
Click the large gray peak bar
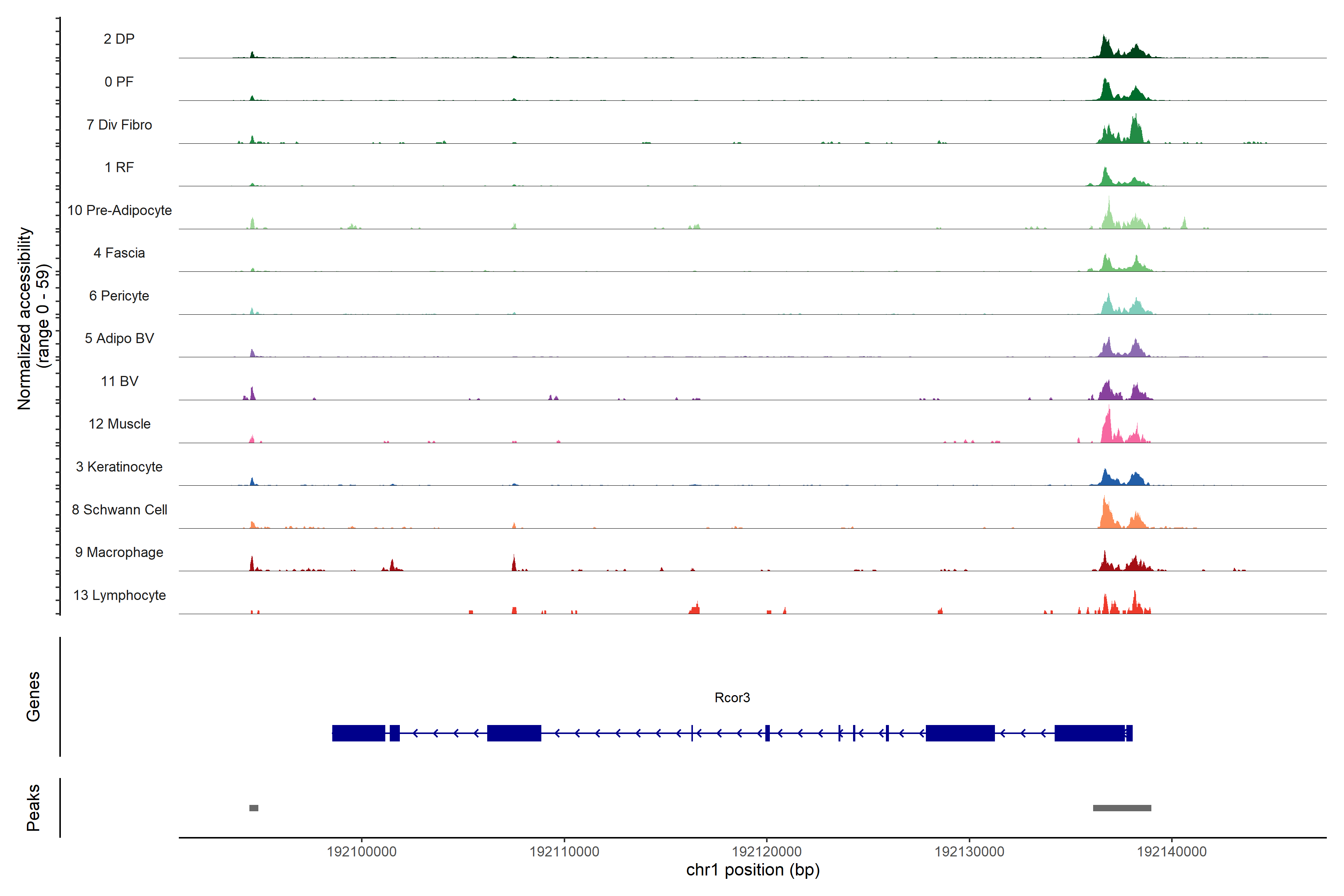(x=1122, y=808)
